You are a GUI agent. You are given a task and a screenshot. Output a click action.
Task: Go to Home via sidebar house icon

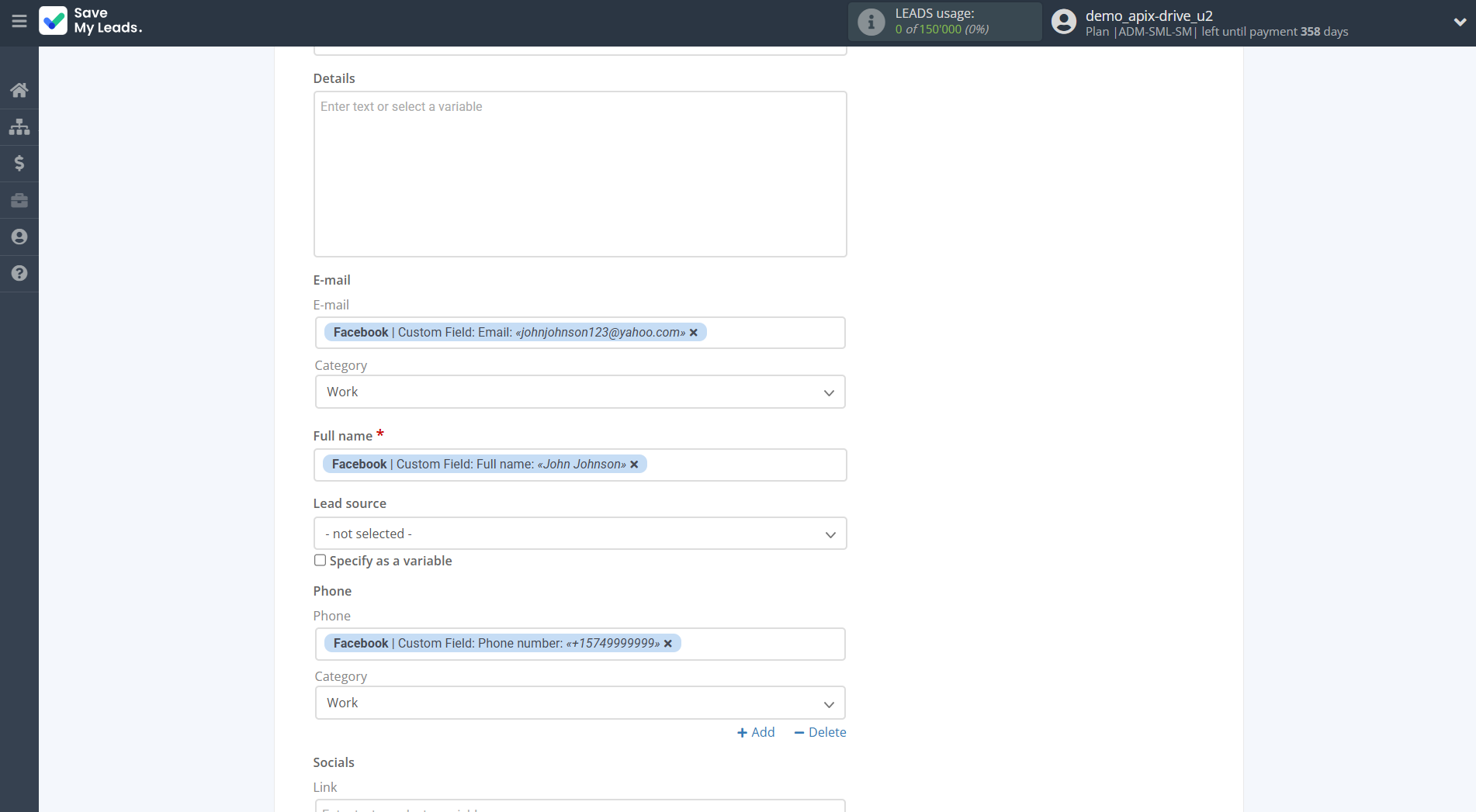pos(19,90)
